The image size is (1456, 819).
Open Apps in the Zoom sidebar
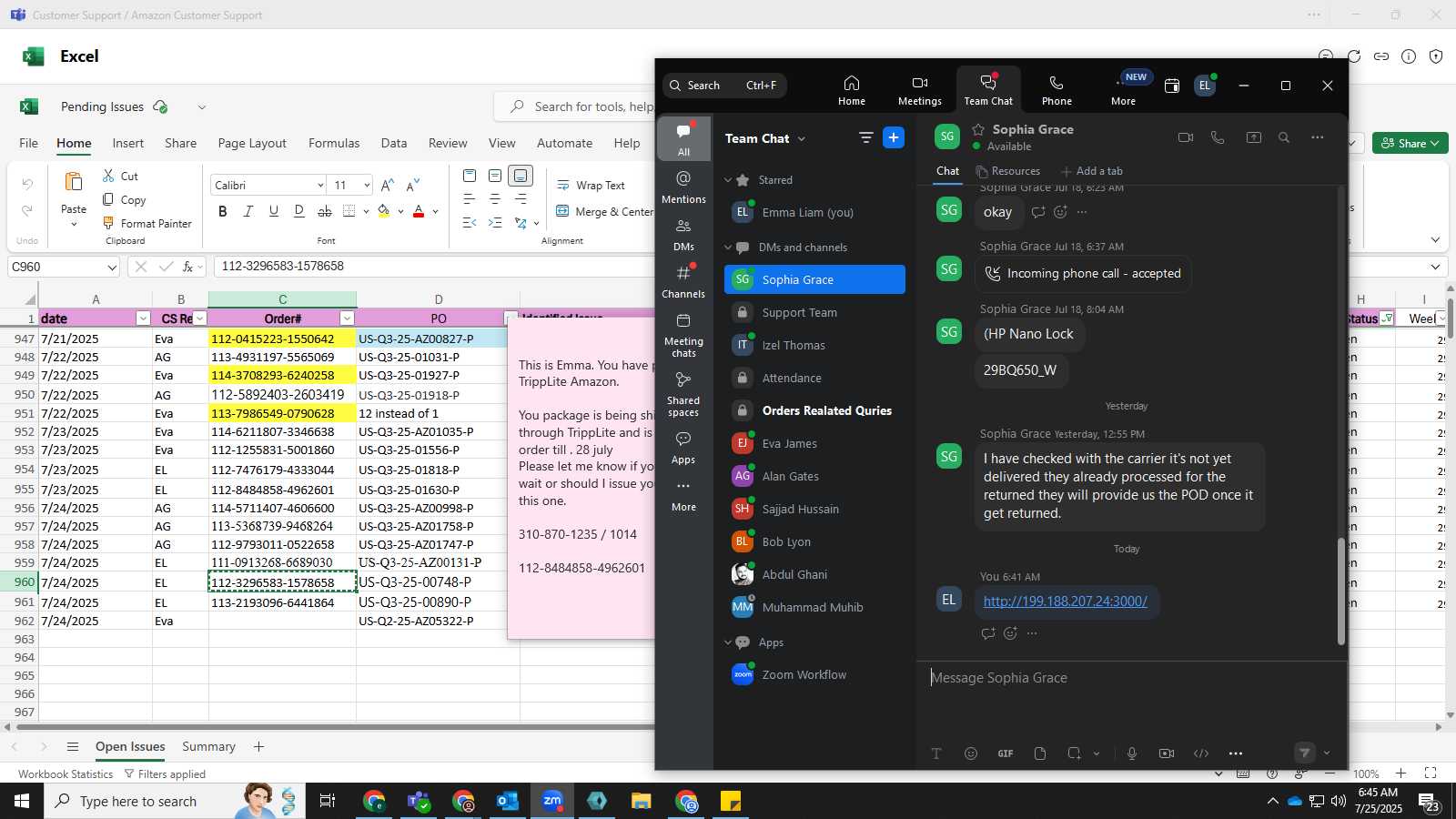[x=683, y=447]
